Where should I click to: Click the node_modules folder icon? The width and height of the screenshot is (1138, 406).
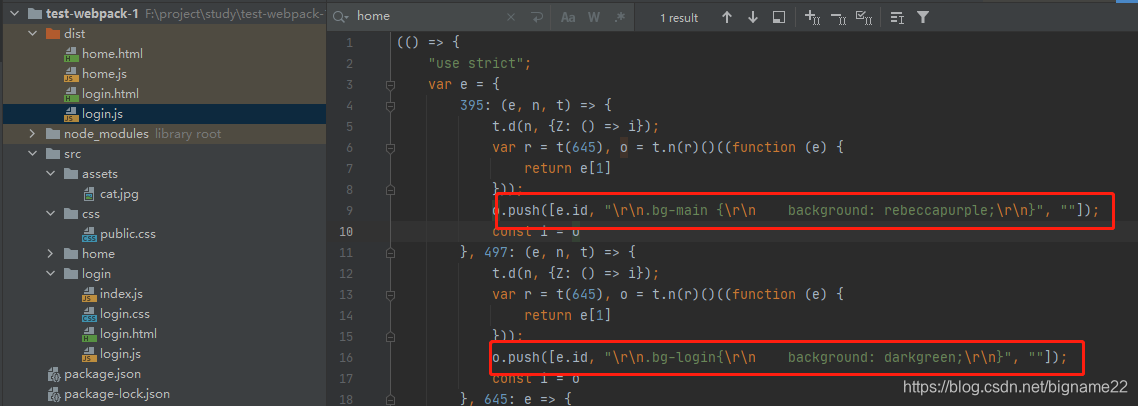(52, 134)
